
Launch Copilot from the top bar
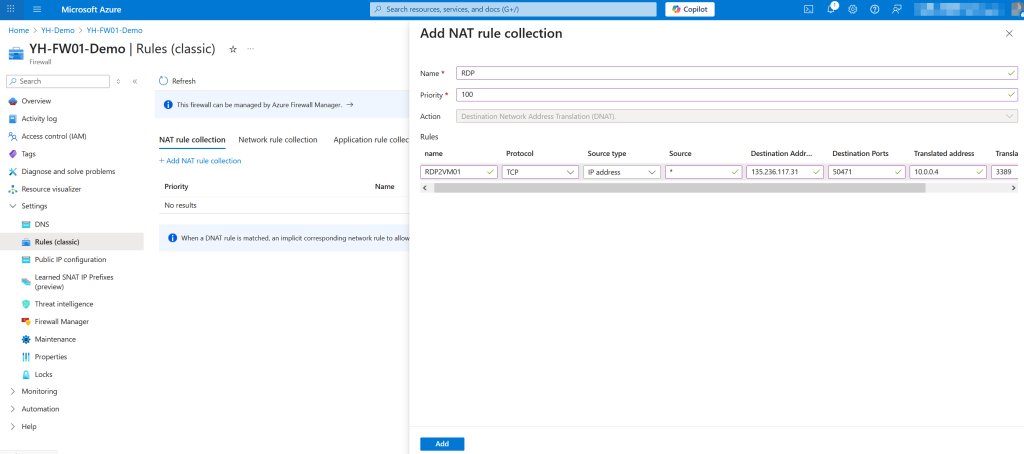690,9
